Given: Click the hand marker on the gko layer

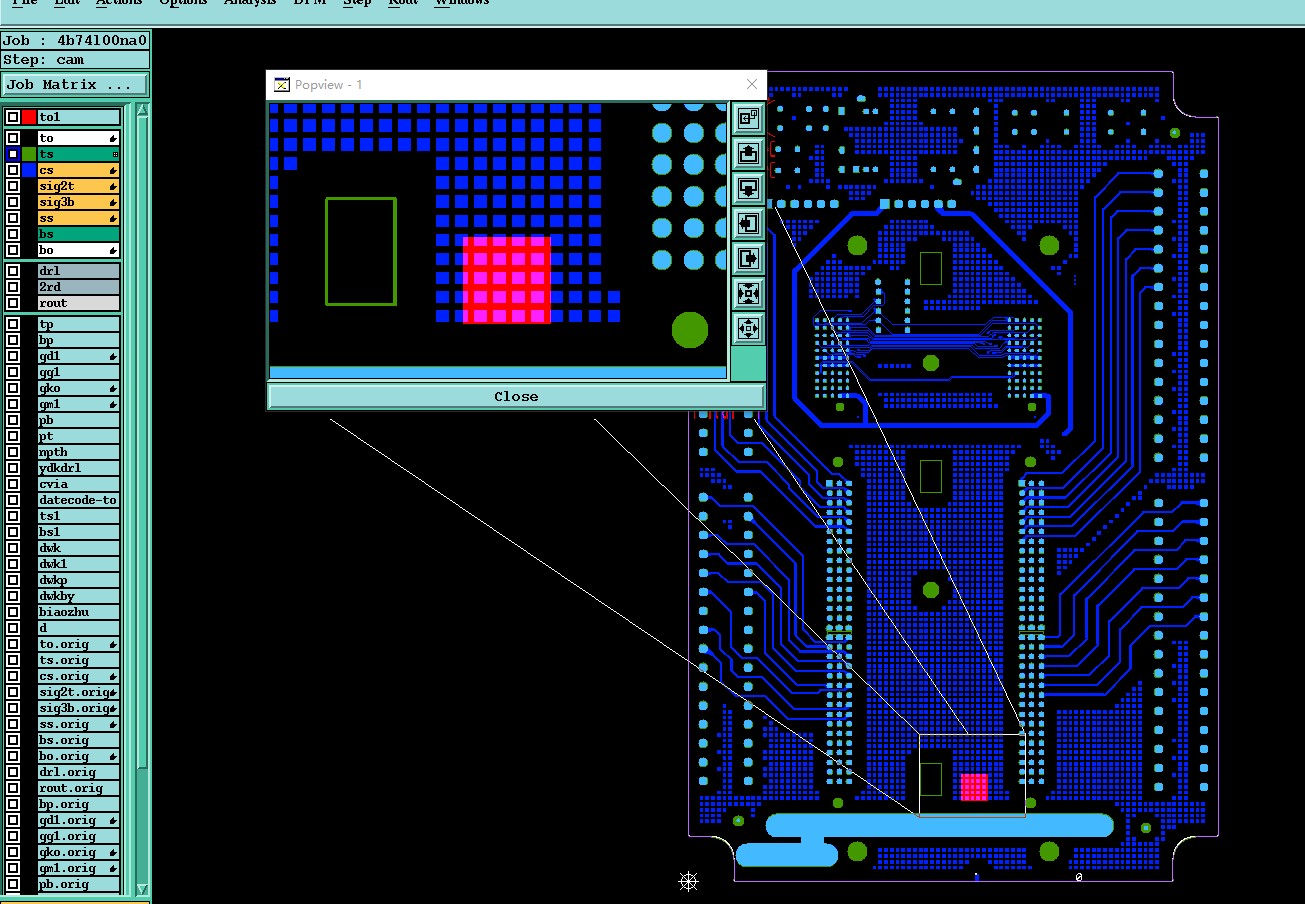Looking at the screenshot, I should pos(113,388).
